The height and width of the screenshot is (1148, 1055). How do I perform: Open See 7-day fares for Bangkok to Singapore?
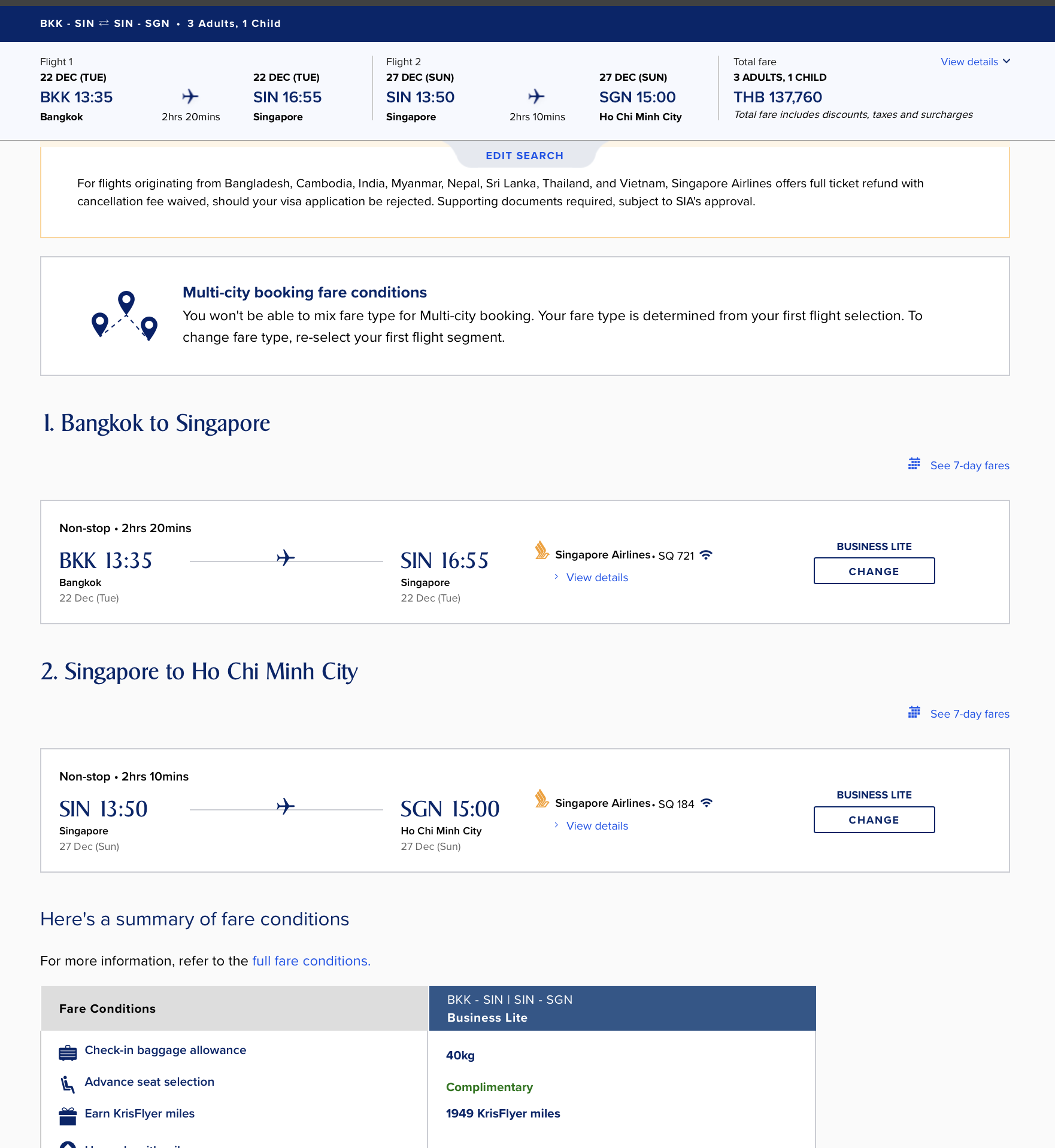point(969,466)
